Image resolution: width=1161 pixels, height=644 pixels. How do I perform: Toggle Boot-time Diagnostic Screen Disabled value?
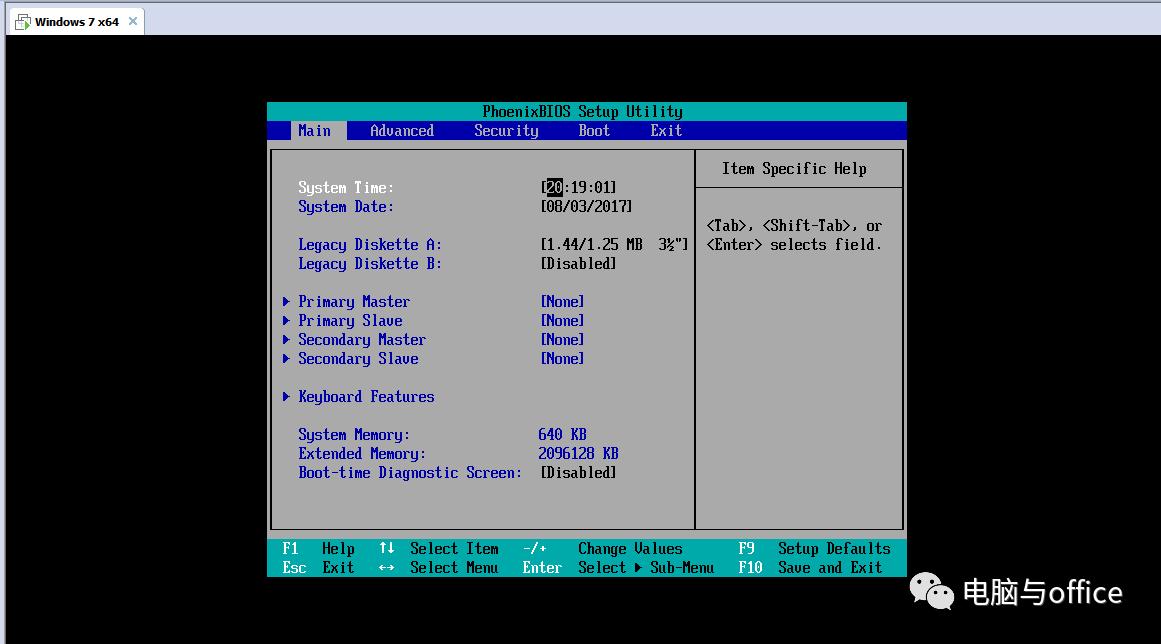578,473
